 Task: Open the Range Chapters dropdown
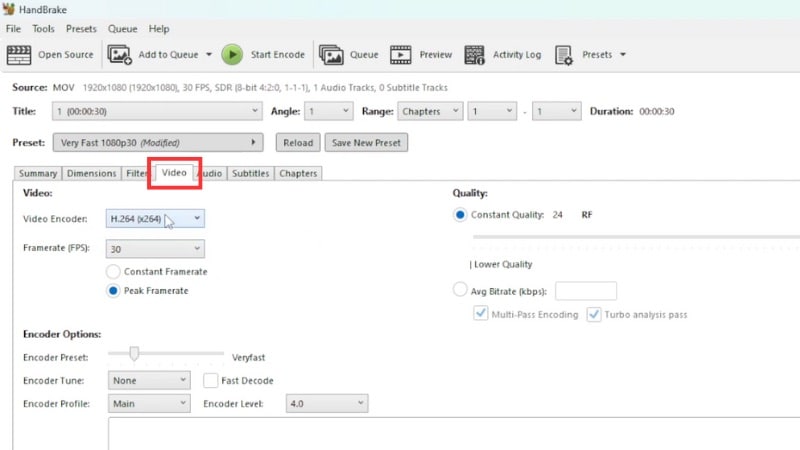(430, 111)
